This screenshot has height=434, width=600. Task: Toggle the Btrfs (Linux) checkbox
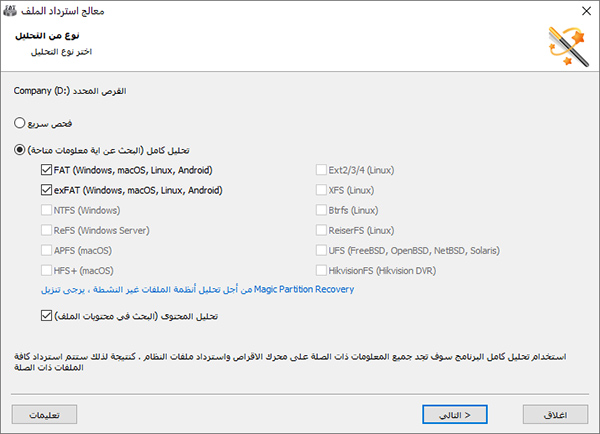[321, 210]
